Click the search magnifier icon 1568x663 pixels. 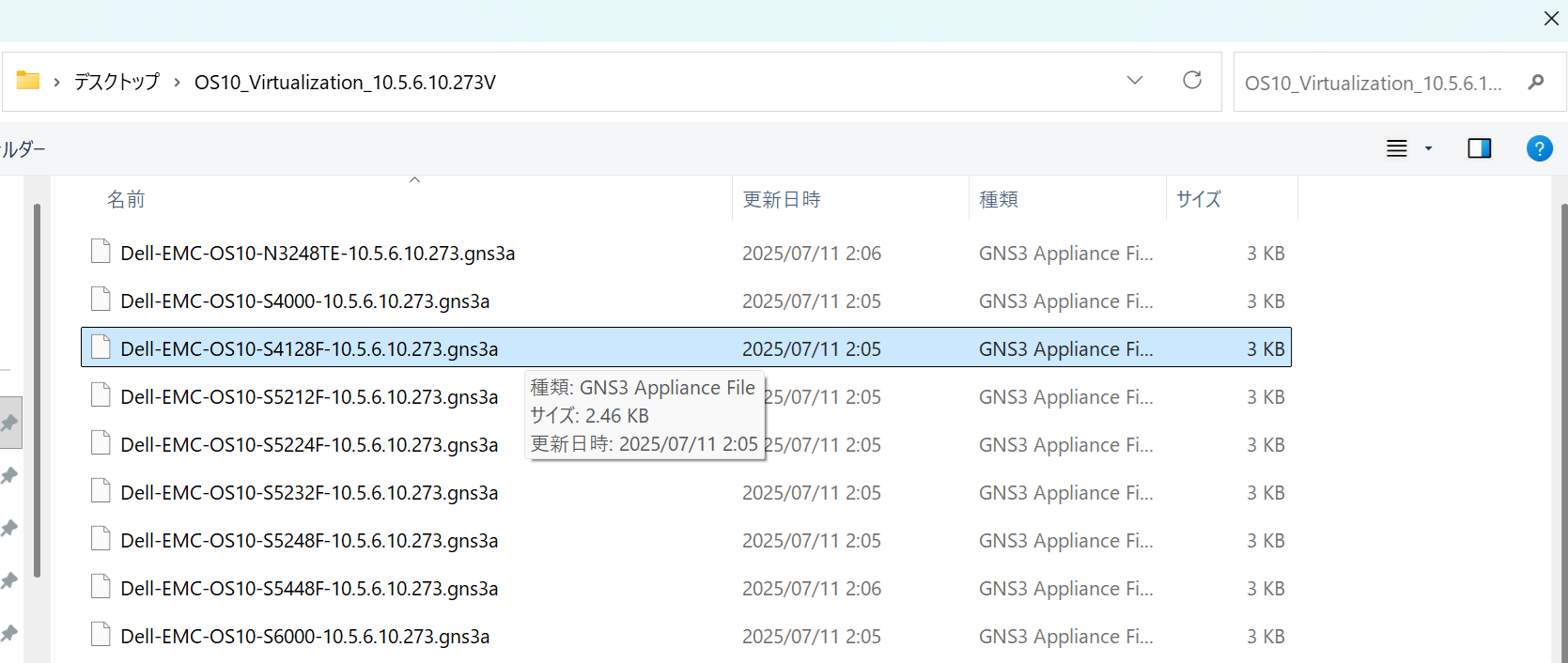point(1536,82)
